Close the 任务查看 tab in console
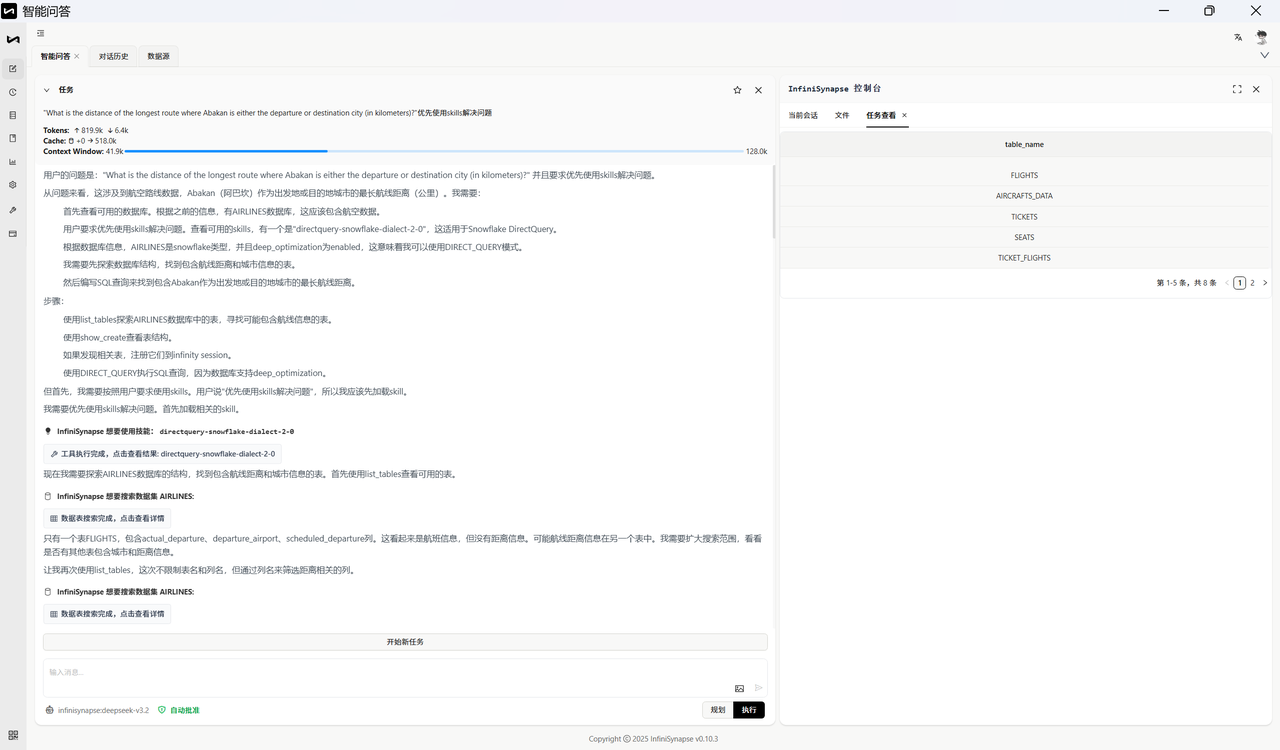1280x750 pixels. (905, 115)
